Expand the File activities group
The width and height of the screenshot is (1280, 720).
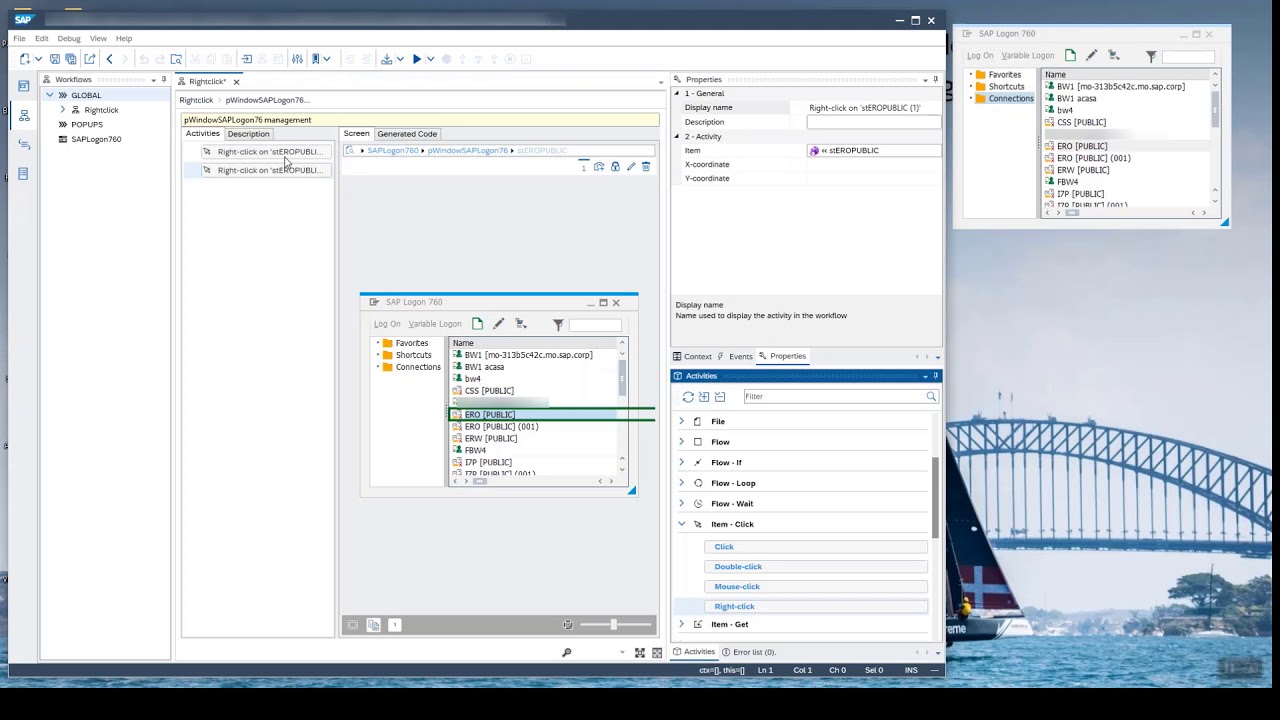click(x=682, y=421)
